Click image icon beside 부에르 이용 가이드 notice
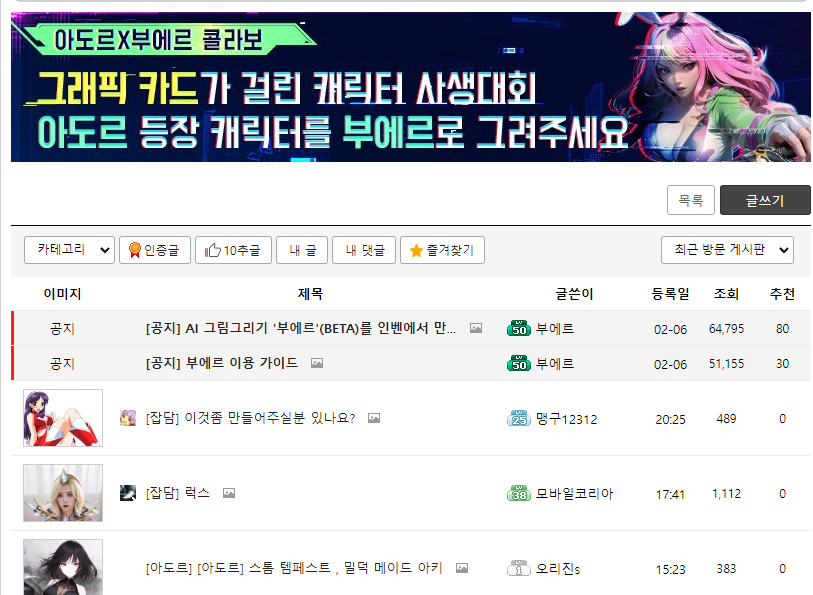The width and height of the screenshot is (813, 595). point(317,363)
